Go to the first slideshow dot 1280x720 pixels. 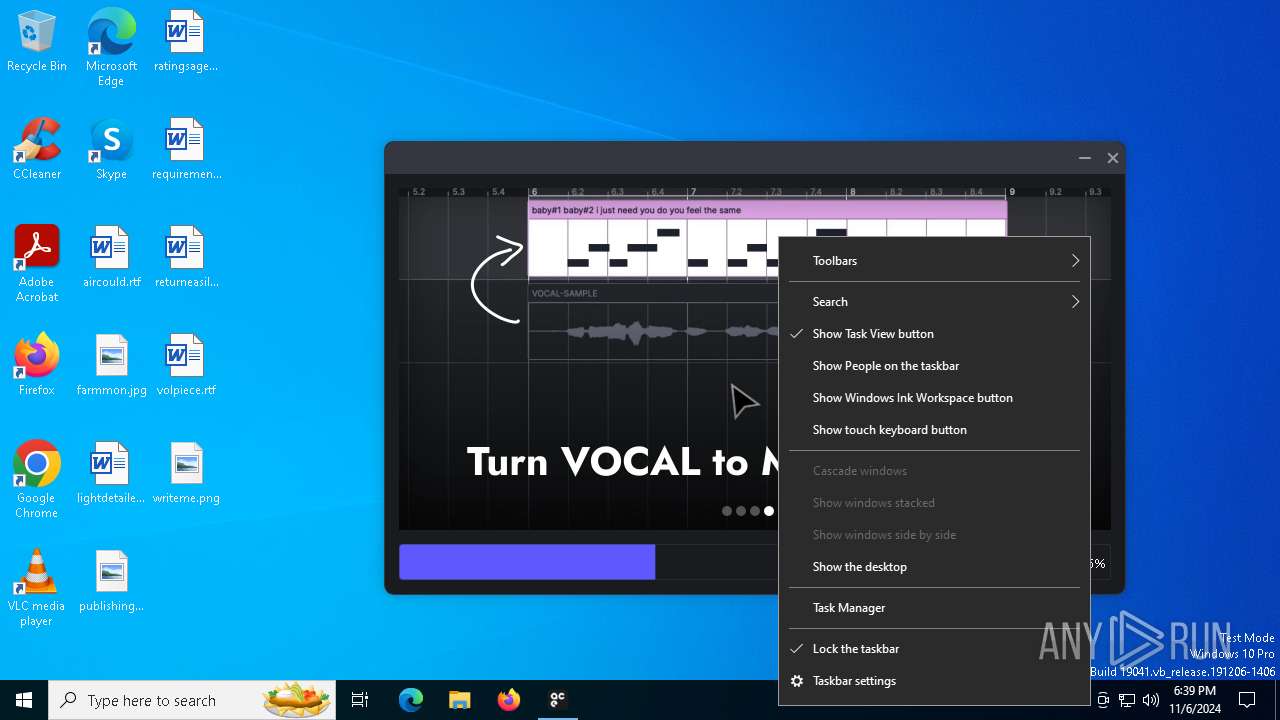pos(727,511)
